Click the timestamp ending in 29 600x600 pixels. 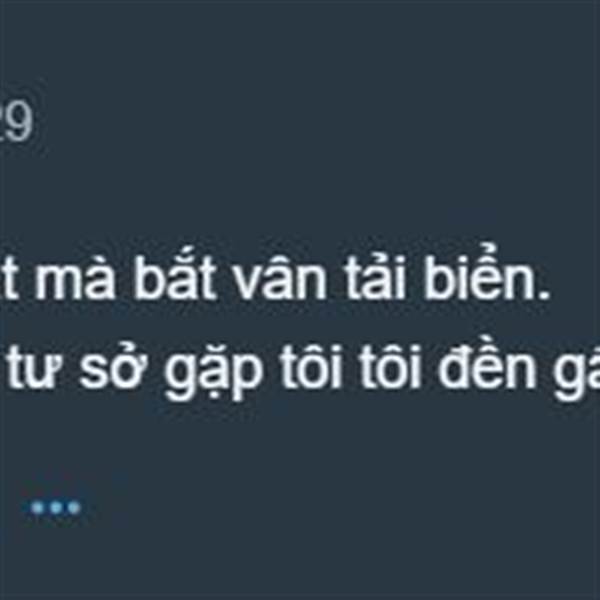coord(15,123)
